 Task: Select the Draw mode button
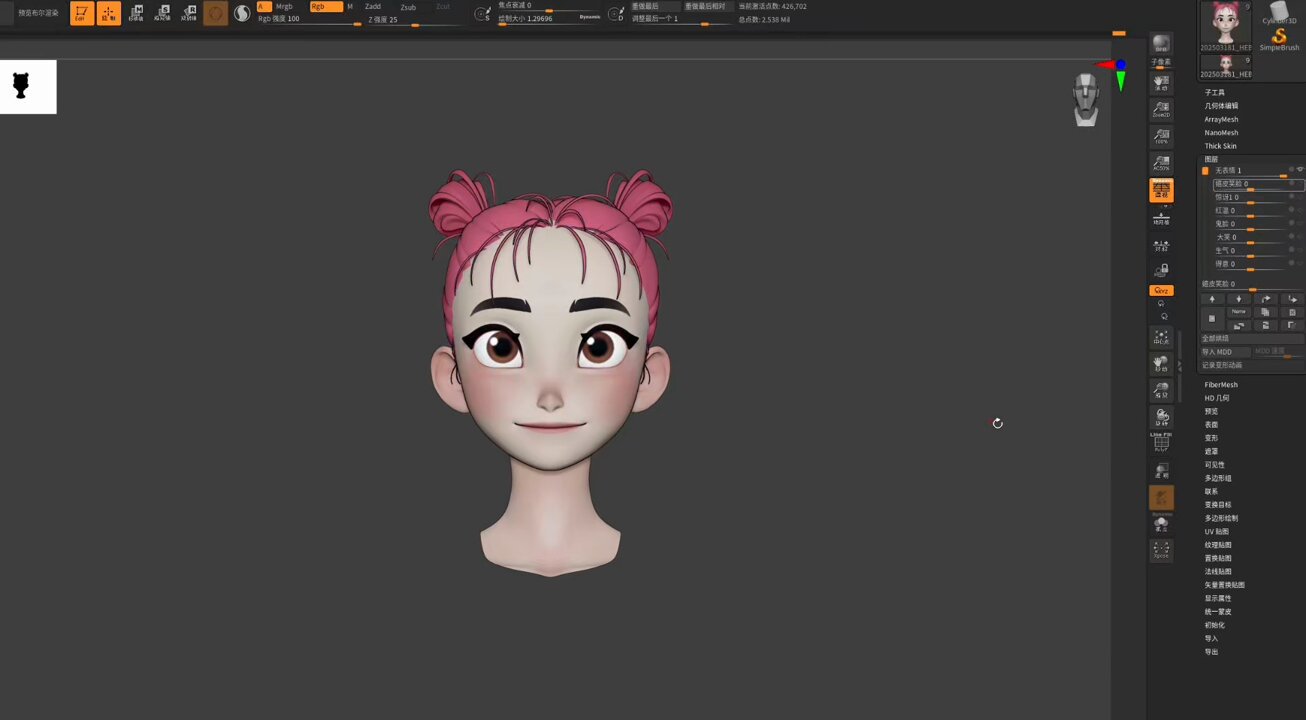[109, 13]
